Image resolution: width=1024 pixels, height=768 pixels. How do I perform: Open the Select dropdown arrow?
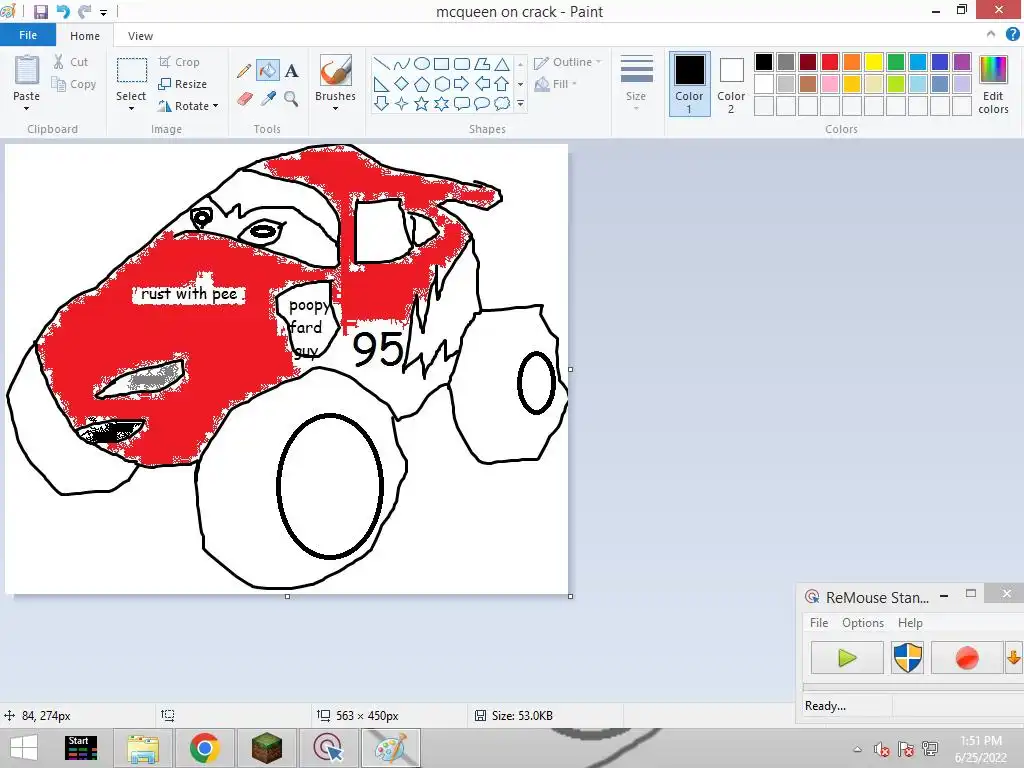[x=131, y=108]
